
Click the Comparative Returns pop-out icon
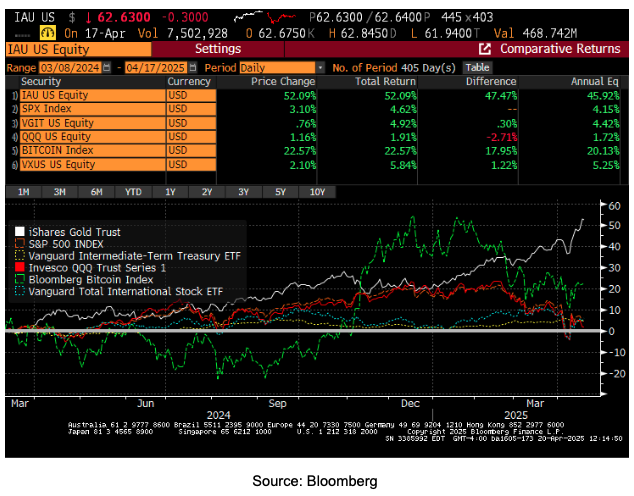tap(484, 49)
